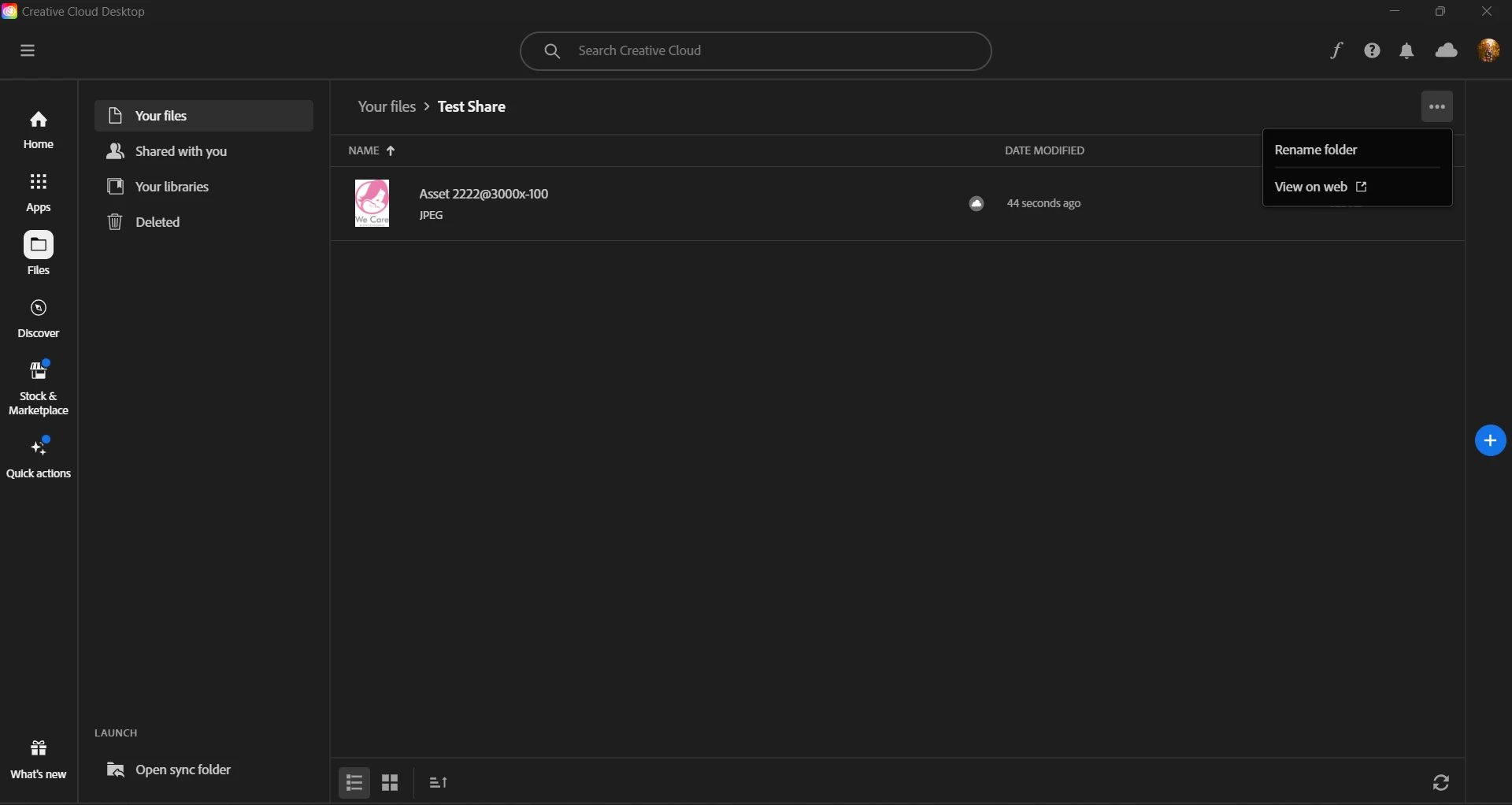Click the blue add plus button

pyautogui.click(x=1491, y=441)
